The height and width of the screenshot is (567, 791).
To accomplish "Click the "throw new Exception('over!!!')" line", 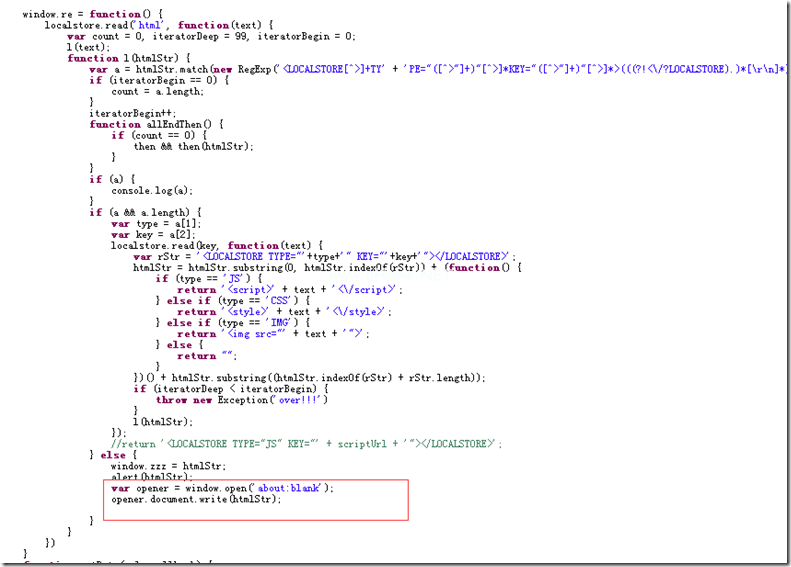I will click(x=242, y=399).
